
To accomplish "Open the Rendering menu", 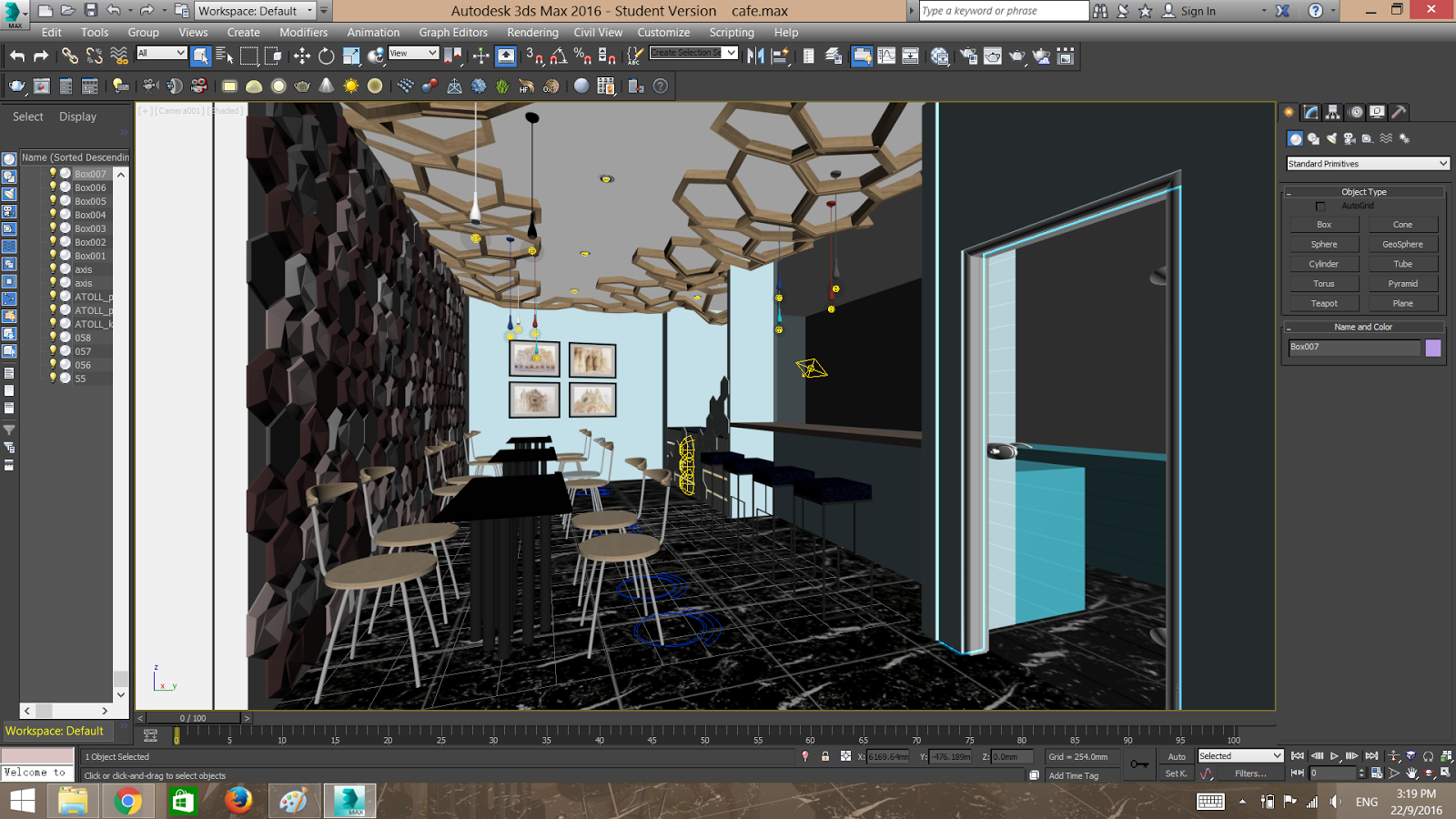I will (x=532, y=32).
